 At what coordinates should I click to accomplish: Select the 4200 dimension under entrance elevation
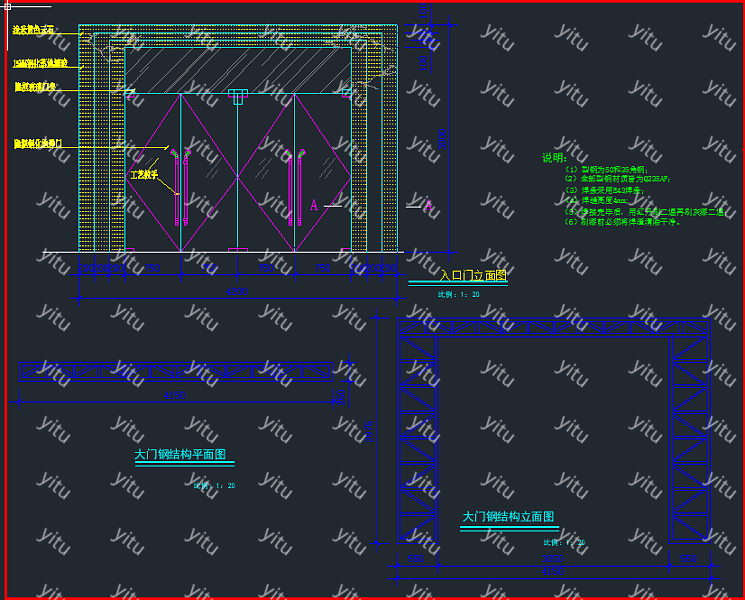pyautogui.click(x=237, y=292)
